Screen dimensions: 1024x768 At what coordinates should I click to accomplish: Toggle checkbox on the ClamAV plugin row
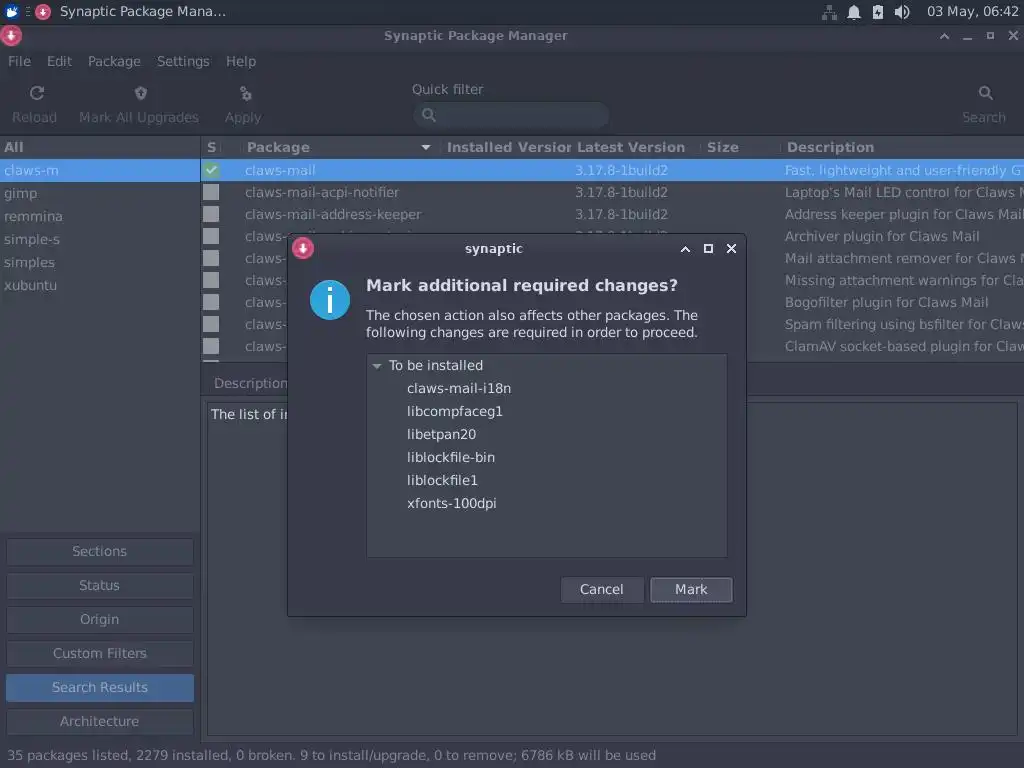click(211, 346)
